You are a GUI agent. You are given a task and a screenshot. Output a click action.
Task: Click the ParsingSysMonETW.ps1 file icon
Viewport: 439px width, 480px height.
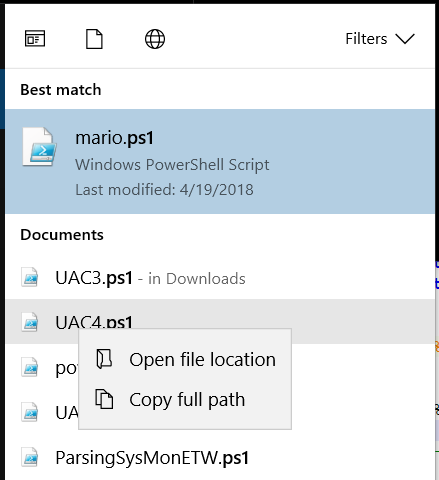29,457
